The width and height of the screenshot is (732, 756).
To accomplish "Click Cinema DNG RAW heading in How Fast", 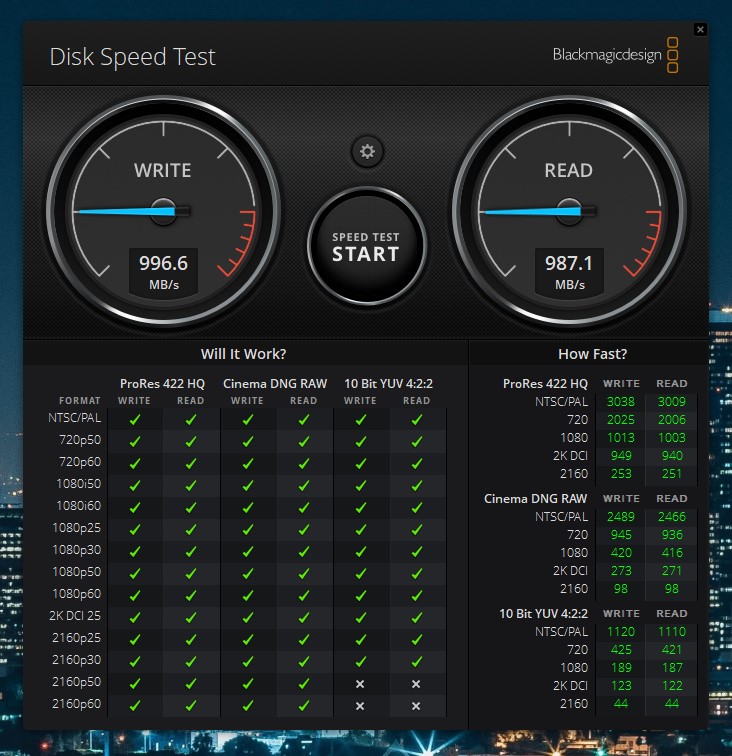I will point(536,499).
